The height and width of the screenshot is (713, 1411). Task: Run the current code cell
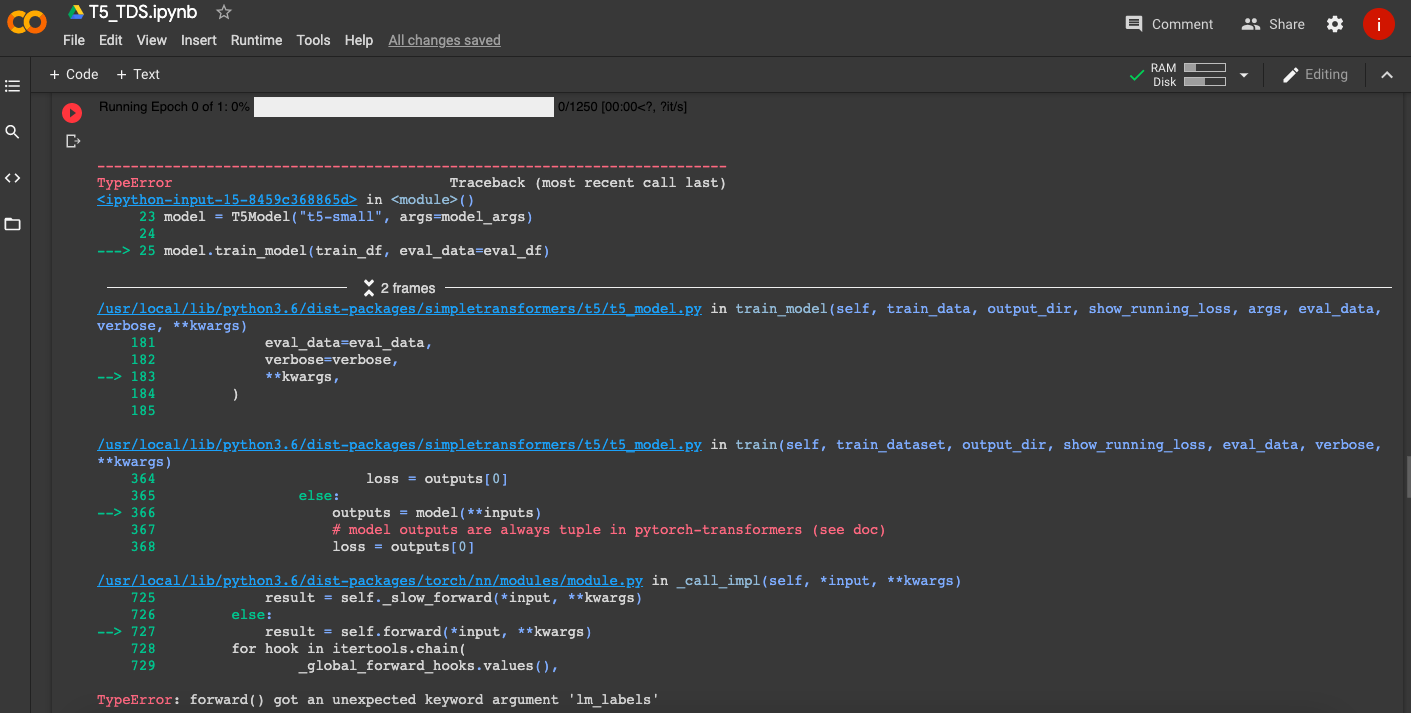[x=71, y=112]
